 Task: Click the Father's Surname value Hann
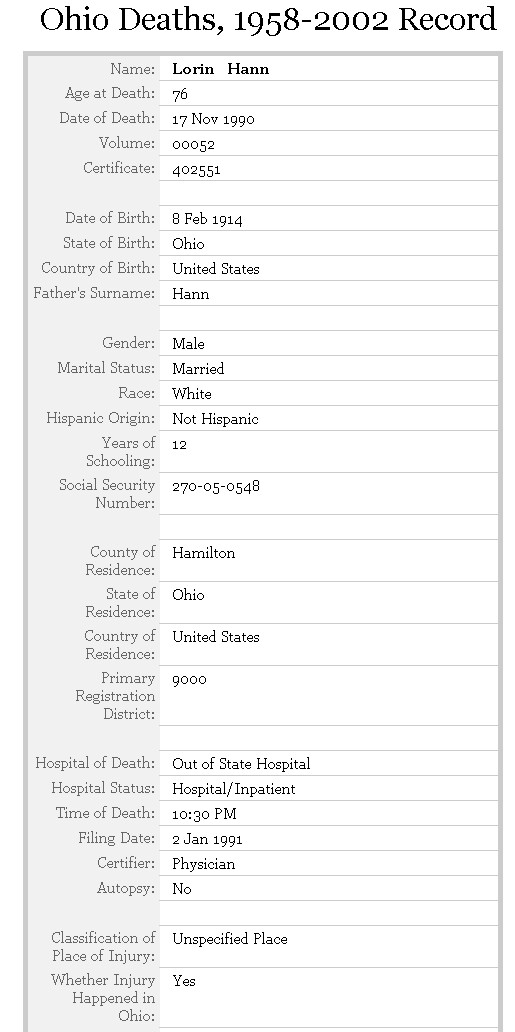190,294
